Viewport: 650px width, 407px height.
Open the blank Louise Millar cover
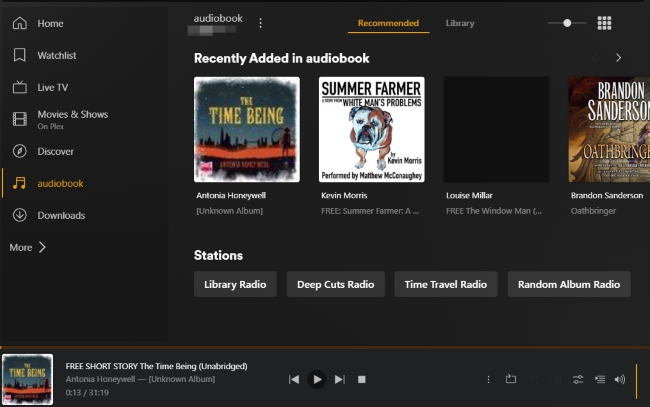tap(496, 129)
